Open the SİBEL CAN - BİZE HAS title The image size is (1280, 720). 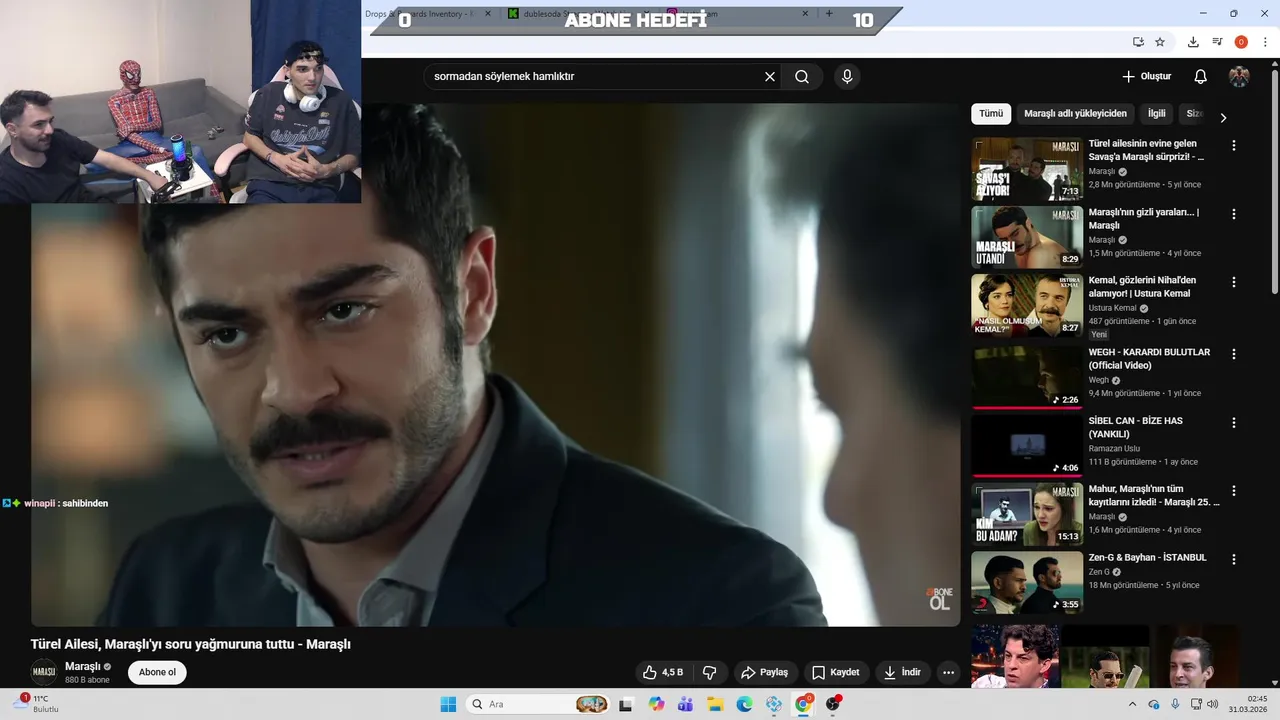pyautogui.click(x=1136, y=427)
